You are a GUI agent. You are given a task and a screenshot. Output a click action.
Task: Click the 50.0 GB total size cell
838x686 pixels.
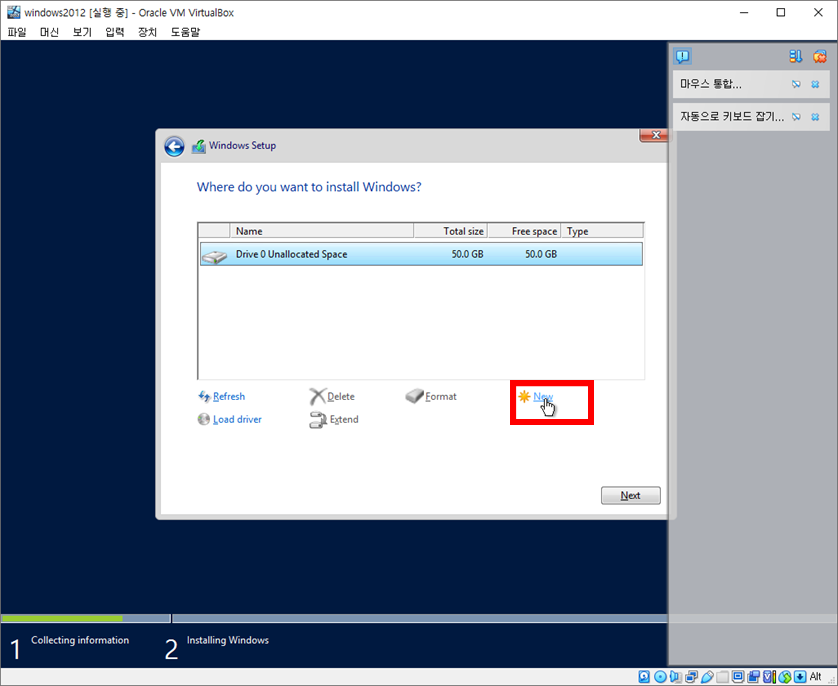pos(467,254)
